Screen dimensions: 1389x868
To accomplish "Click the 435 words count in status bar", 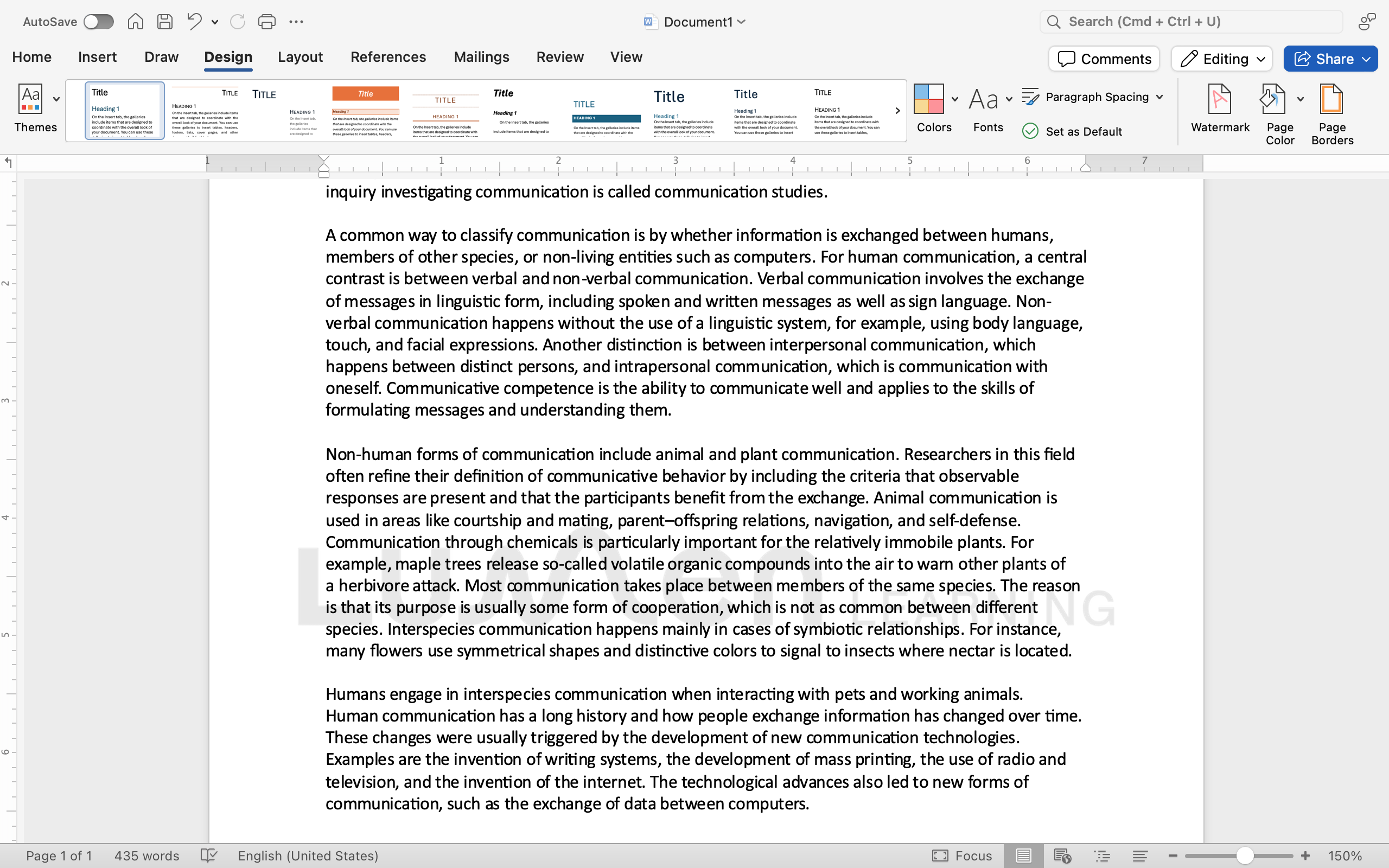I will (x=147, y=856).
